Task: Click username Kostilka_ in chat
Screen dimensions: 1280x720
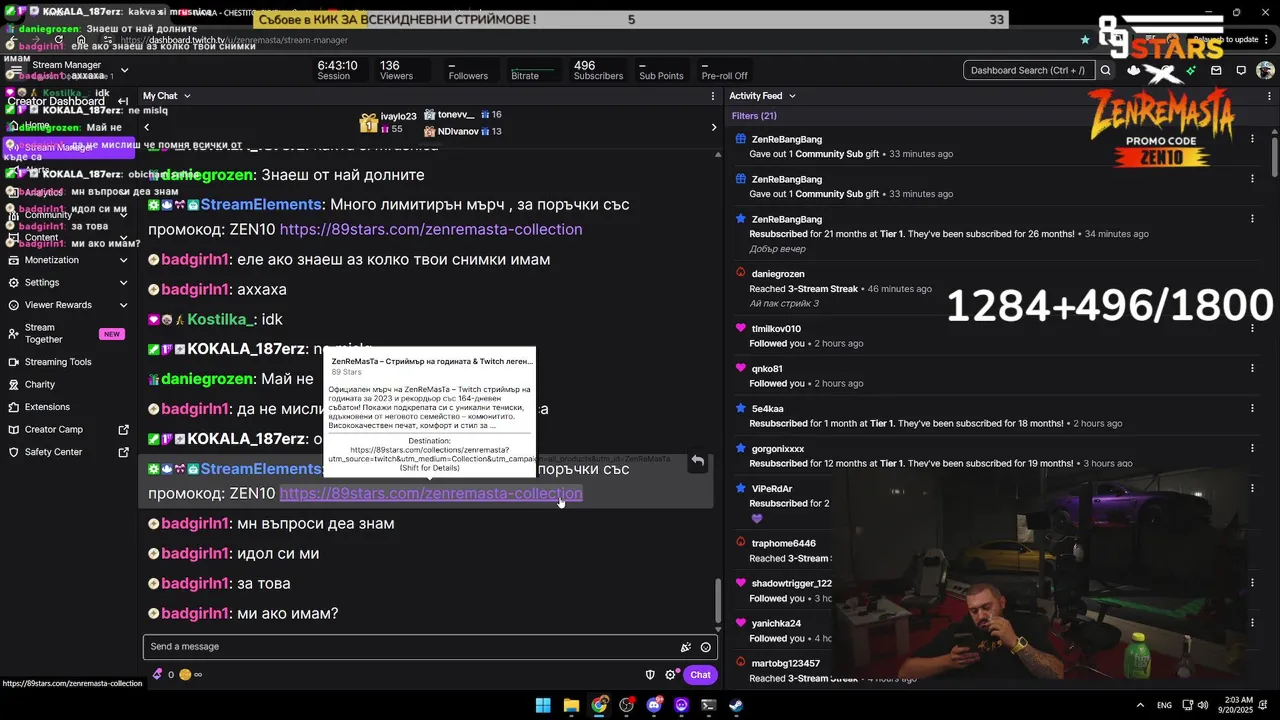Action: click(x=220, y=319)
